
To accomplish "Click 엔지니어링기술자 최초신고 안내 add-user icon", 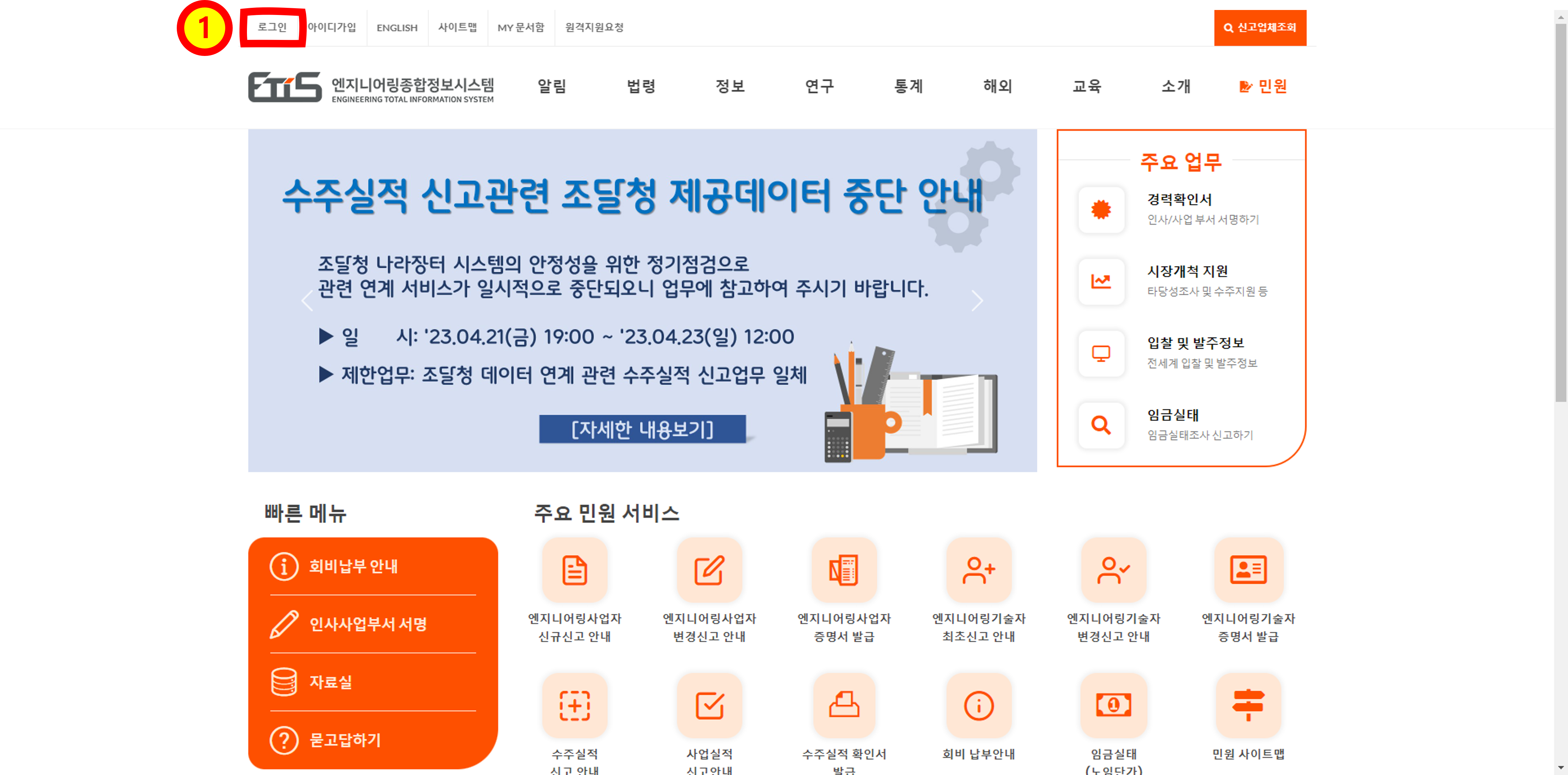I will click(978, 570).
